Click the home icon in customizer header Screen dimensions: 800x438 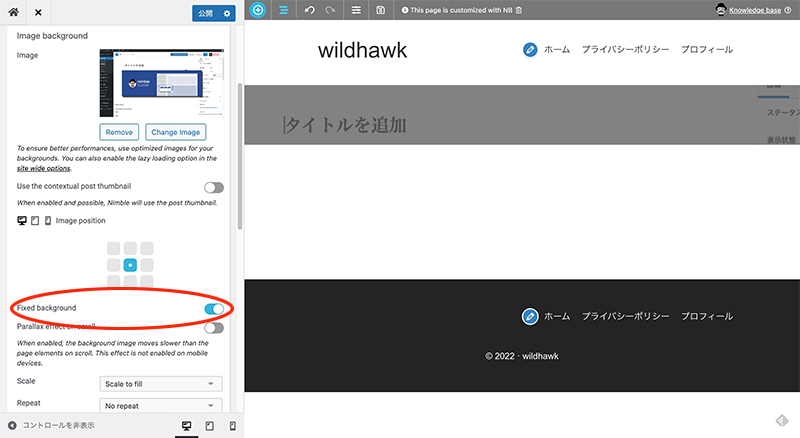click(x=14, y=13)
